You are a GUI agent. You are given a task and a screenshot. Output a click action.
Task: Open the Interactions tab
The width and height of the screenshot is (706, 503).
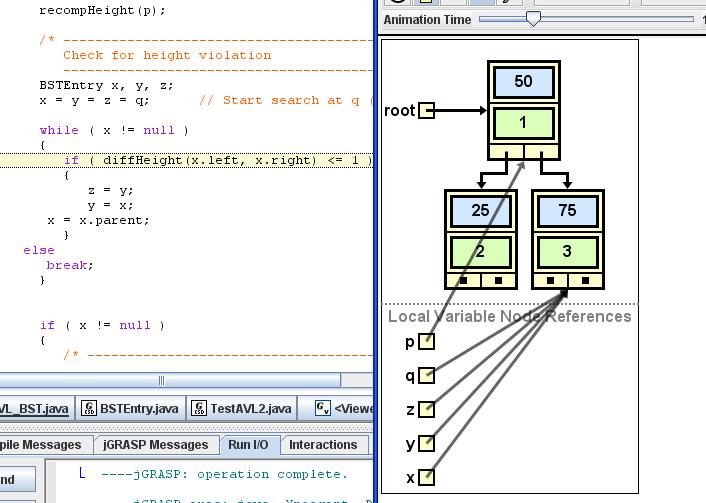pos(323,445)
